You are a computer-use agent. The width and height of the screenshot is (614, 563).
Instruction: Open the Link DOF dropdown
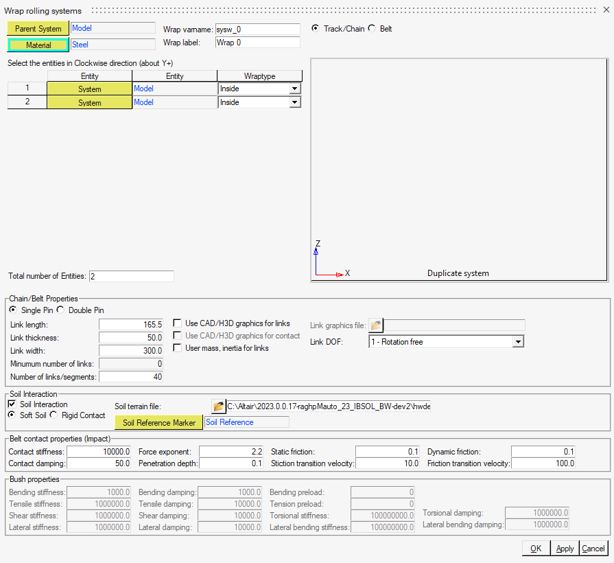pos(518,342)
